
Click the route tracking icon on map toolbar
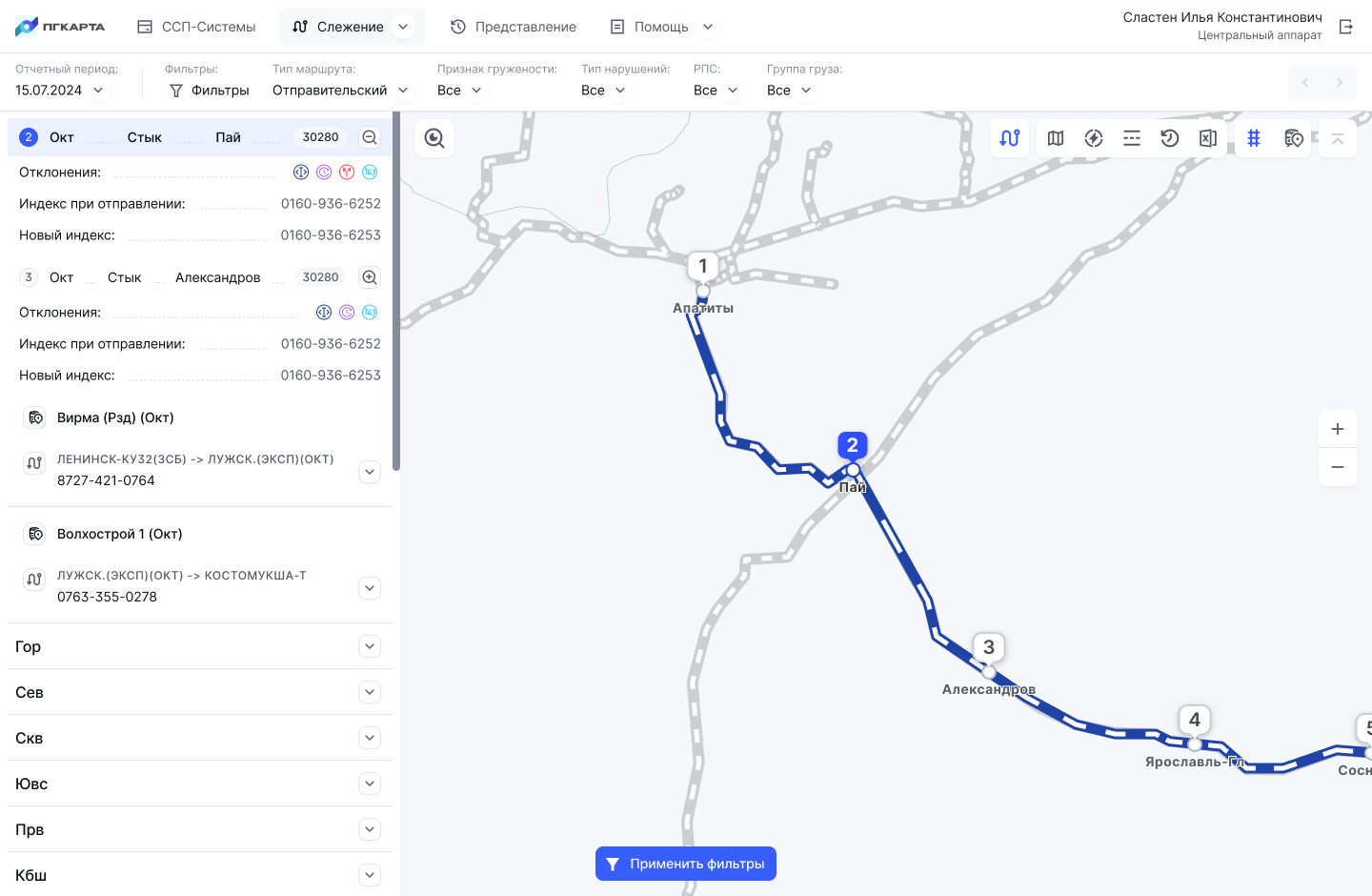coord(1010,138)
